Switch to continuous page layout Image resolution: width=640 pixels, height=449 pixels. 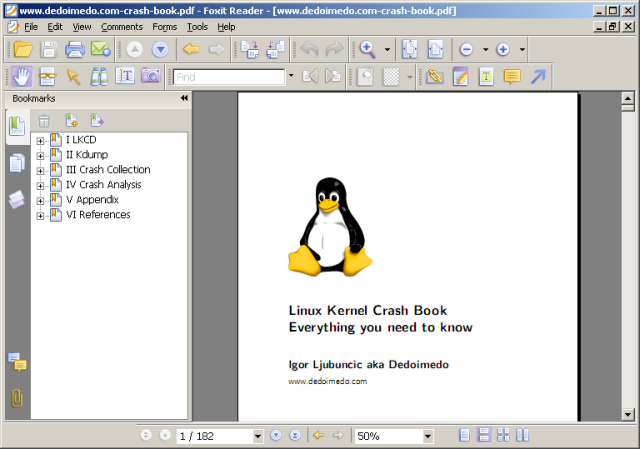pyautogui.click(x=484, y=435)
